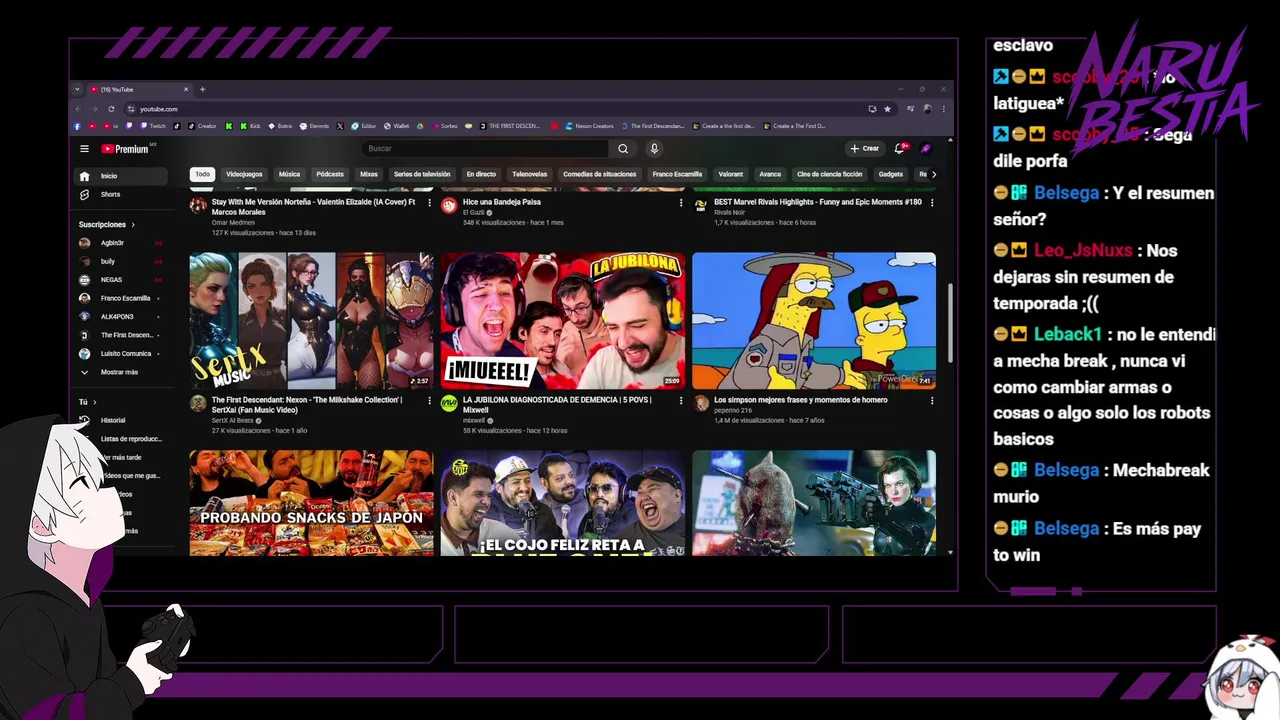Open options for Los simpson video
Image resolution: width=1280 pixels, height=720 pixels.
pos(932,401)
